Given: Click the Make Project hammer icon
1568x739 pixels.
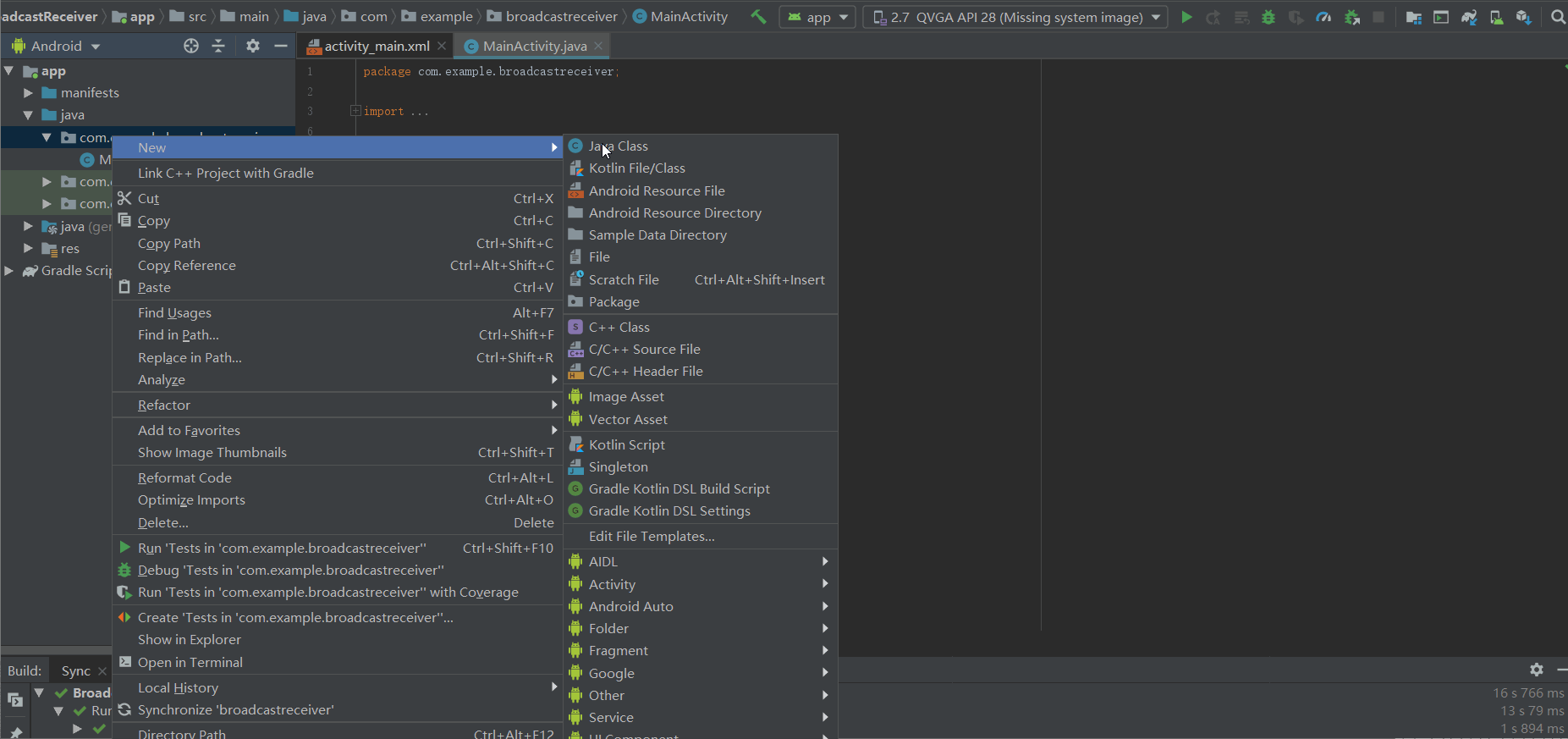Looking at the screenshot, I should point(759,16).
